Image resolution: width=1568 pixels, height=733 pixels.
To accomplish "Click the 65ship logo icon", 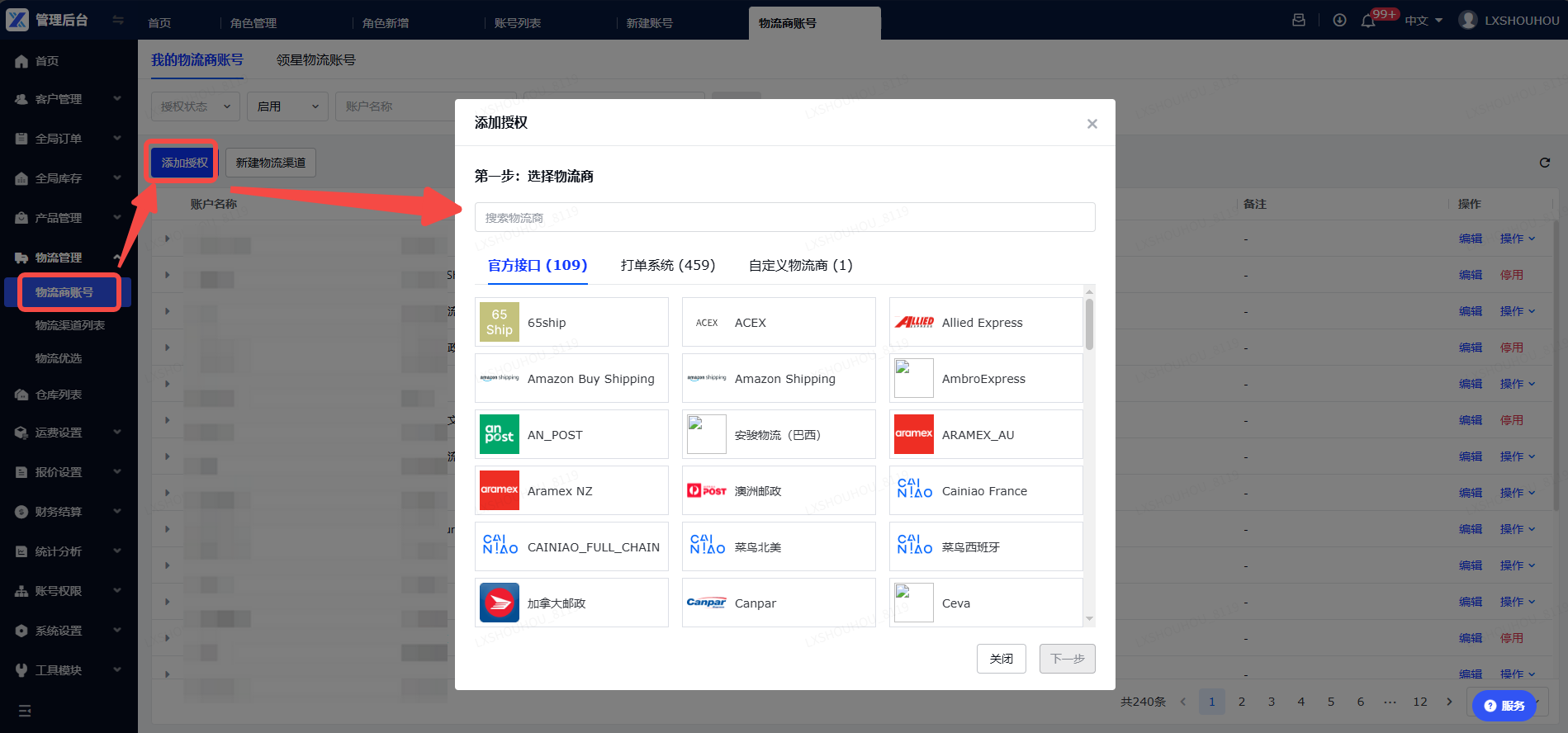I will click(500, 322).
